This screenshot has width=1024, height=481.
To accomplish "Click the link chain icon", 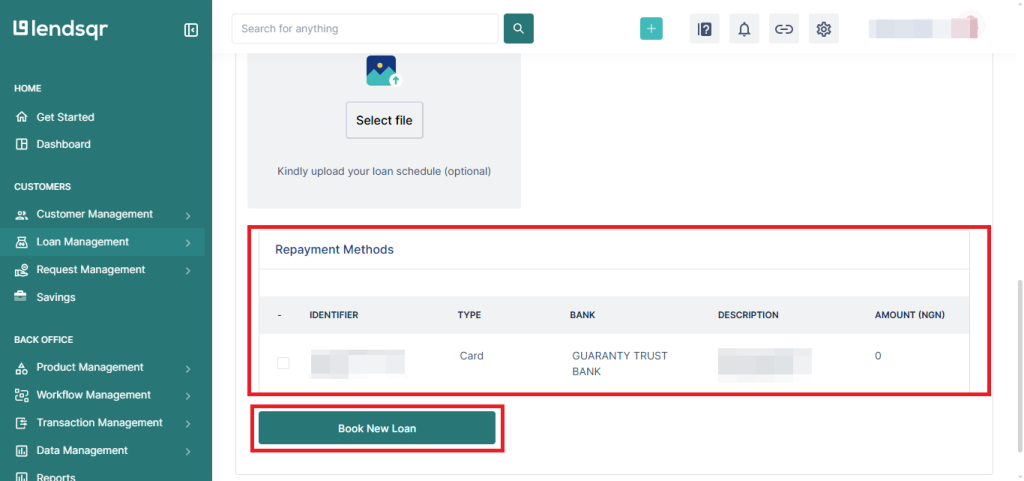I will click(784, 29).
